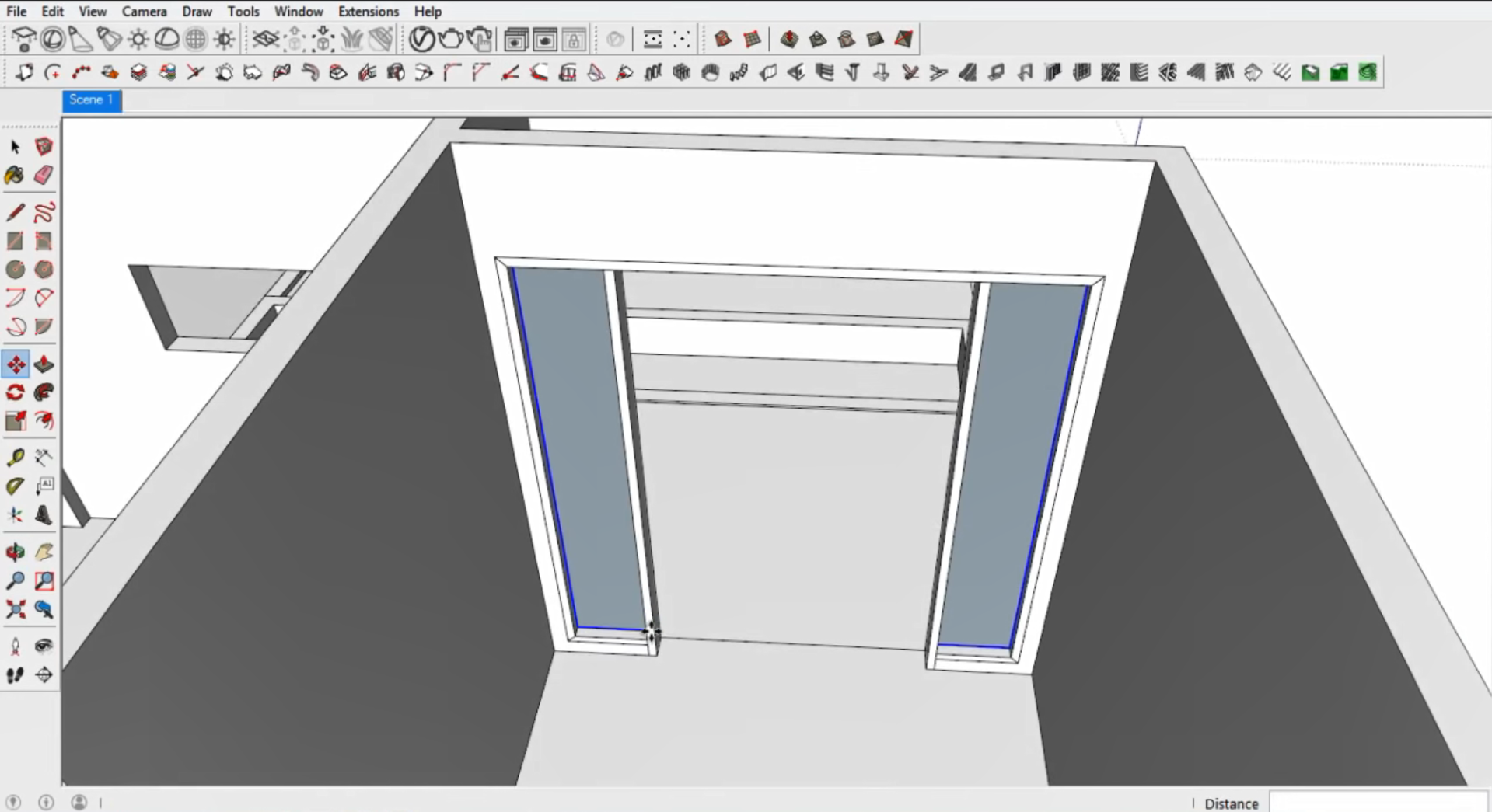Viewport: 1492px width, 812px height.
Task: Click the active Move tool
Action: click(15, 364)
